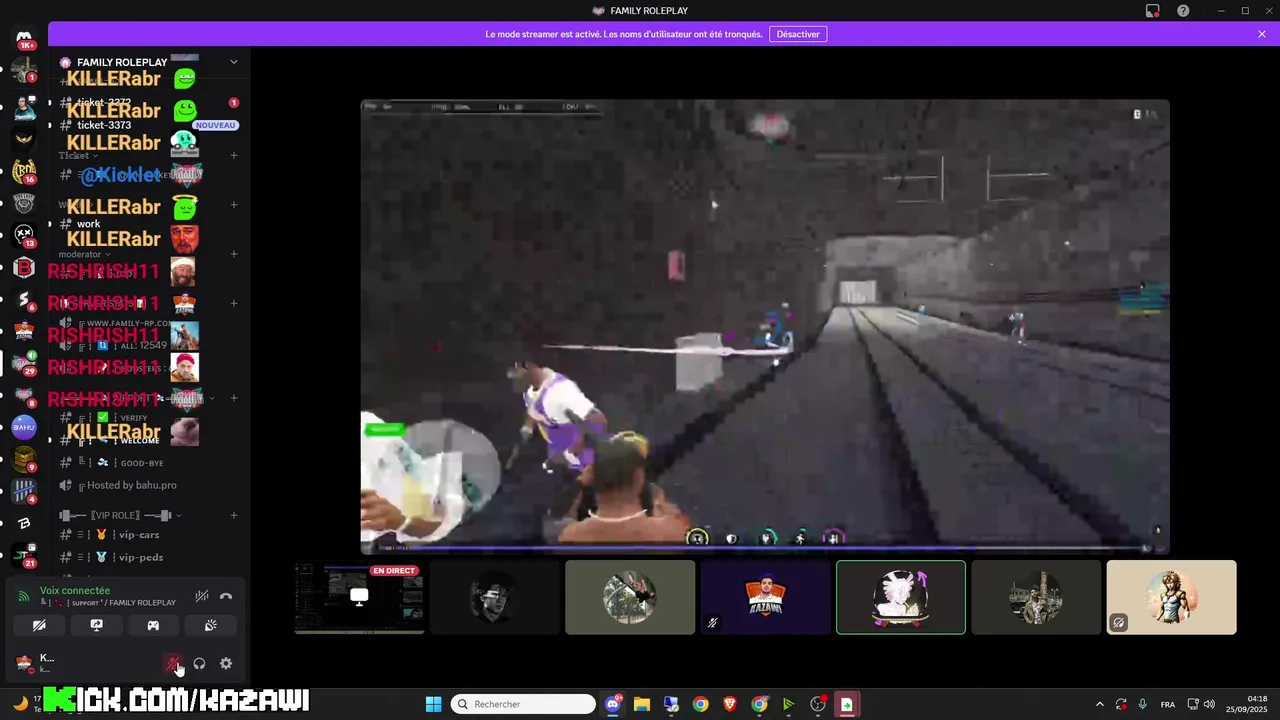The height and width of the screenshot is (720, 1280).
Task: Open the taskbar clock and date
Action: [x=1247, y=704]
